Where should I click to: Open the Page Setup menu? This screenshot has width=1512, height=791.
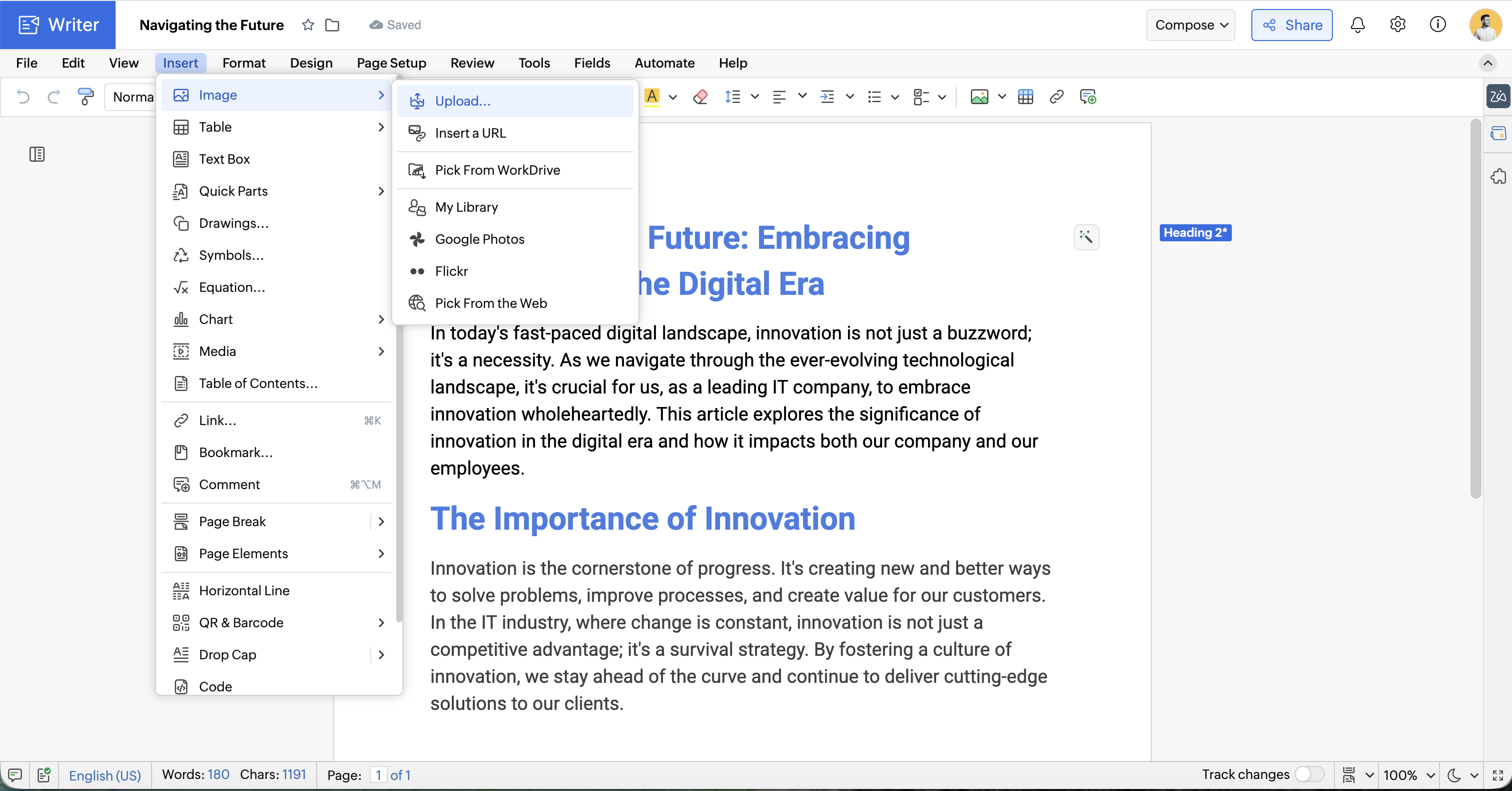tap(391, 63)
